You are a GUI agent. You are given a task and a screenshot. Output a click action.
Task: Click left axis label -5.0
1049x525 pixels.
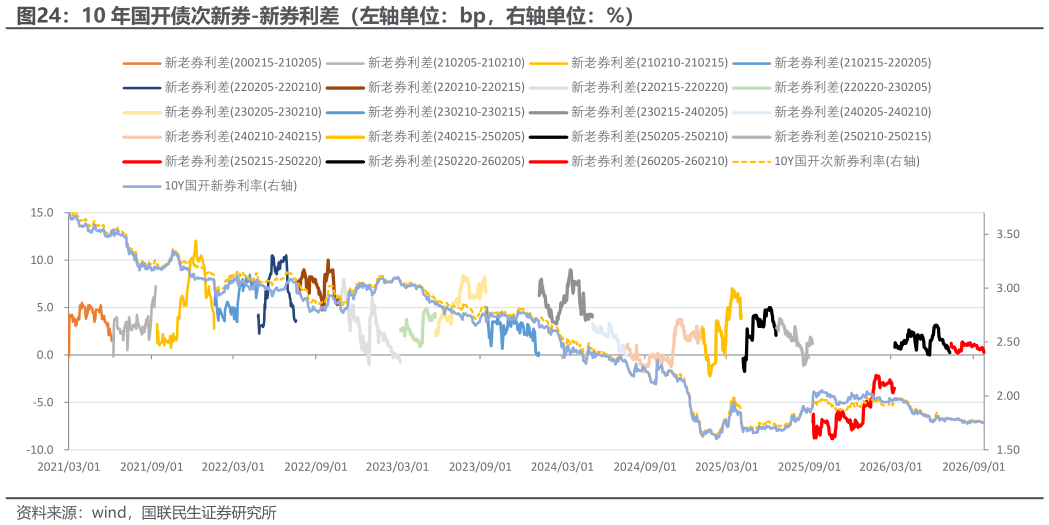(x=42, y=403)
